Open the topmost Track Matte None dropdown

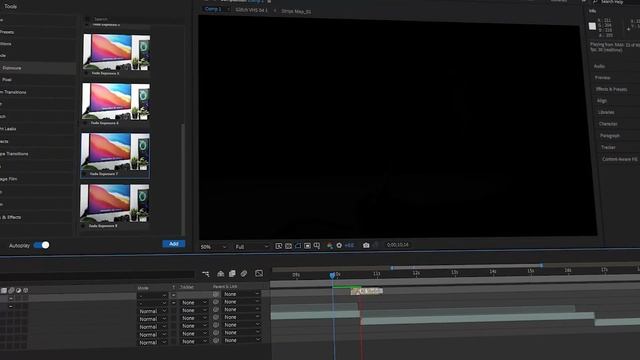point(194,302)
